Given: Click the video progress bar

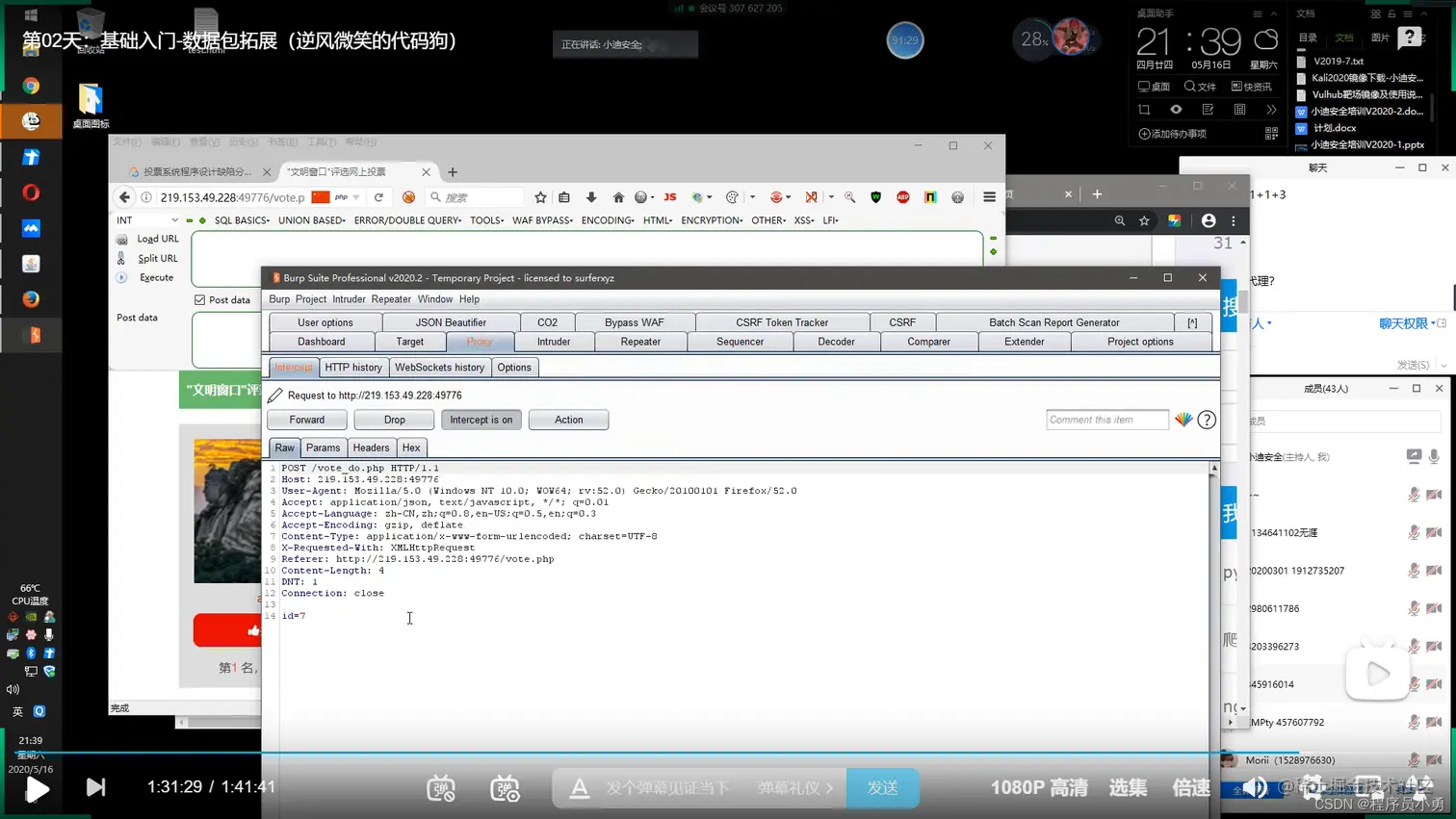Looking at the screenshot, I should (x=728, y=753).
